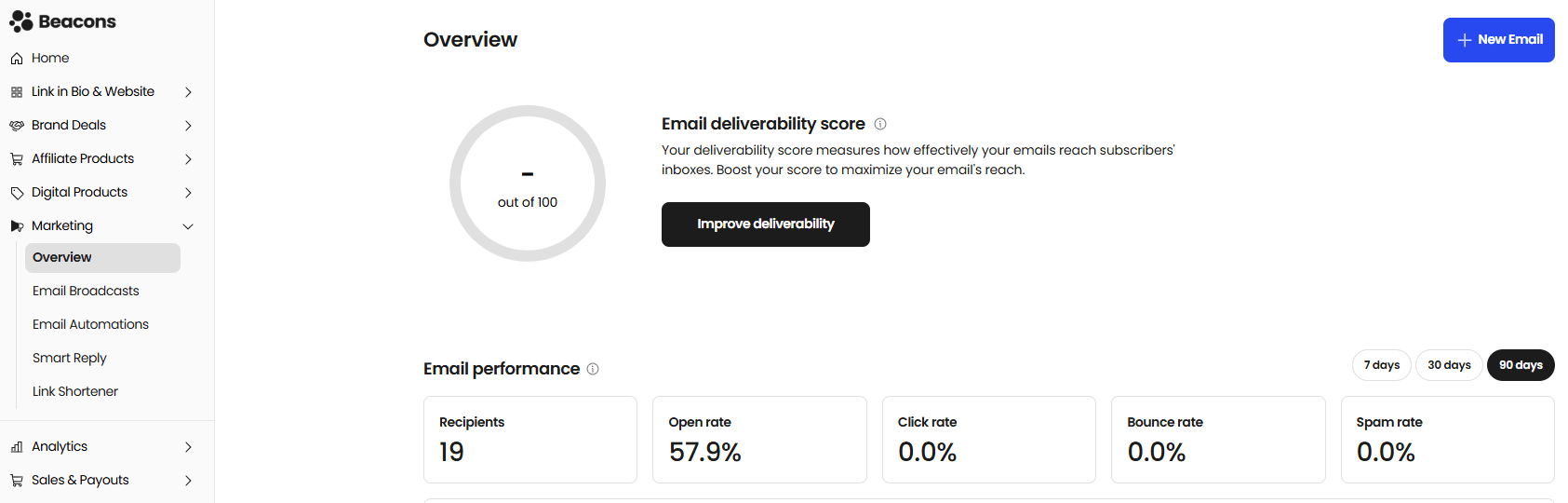Image resolution: width=1568 pixels, height=503 pixels.
Task: Open Email Broadcasts in the sidebar
Action: tap(86, 291)
